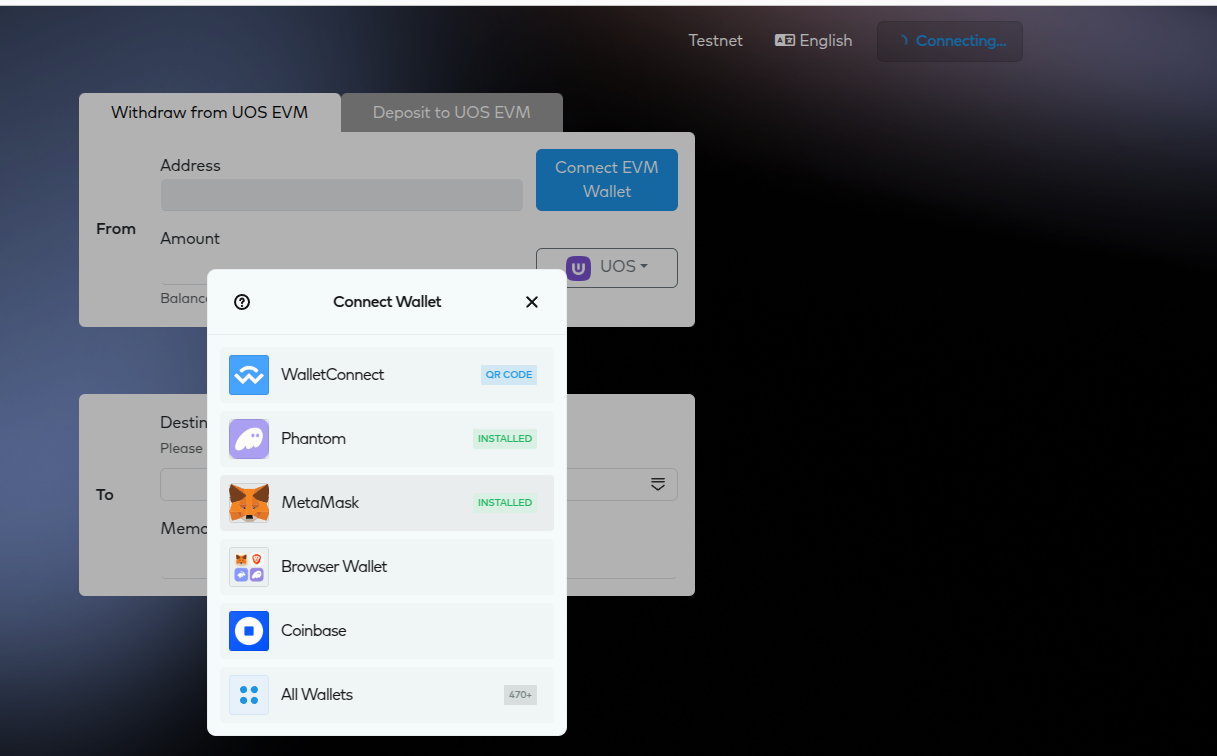Click the To label

pos(105,495)
